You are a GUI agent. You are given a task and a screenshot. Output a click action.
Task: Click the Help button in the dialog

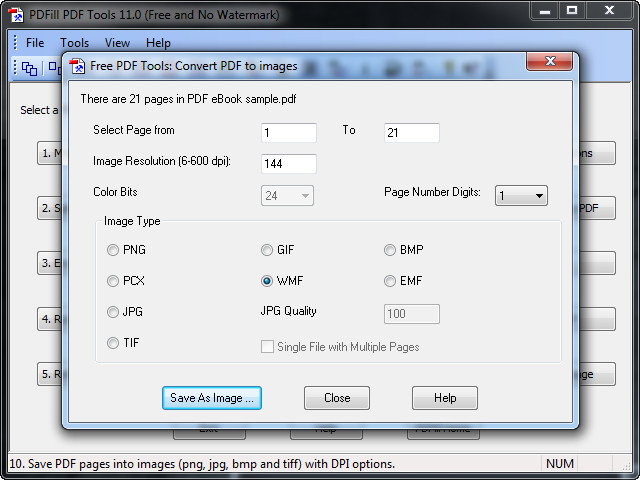click(444, 398)
